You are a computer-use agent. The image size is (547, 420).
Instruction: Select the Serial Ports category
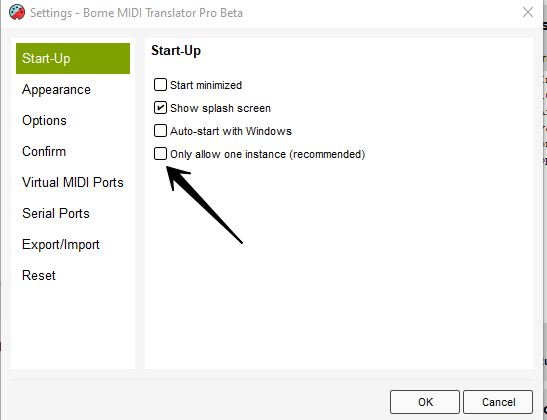click(x=56, y=213)
